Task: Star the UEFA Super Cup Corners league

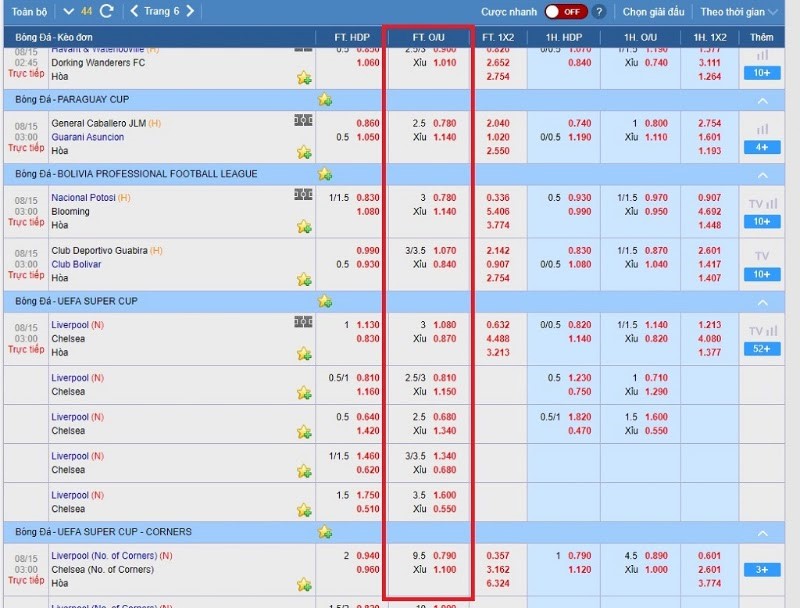Action: pos(325,532)
